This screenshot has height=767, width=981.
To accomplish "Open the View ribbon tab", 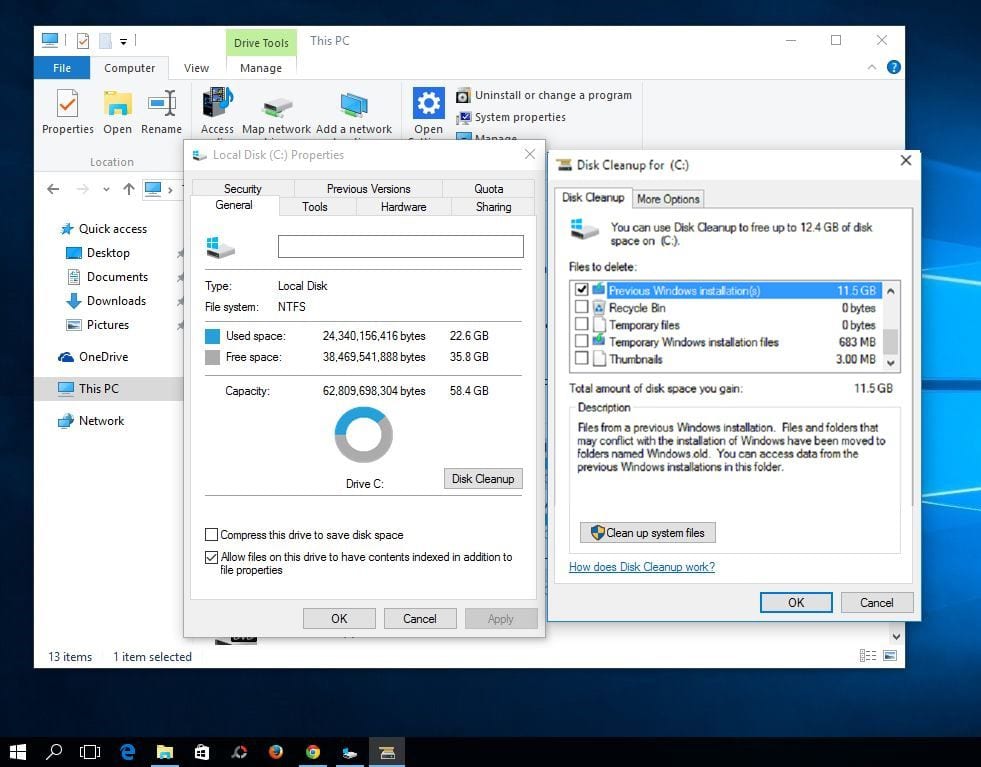I will [196, 67].
